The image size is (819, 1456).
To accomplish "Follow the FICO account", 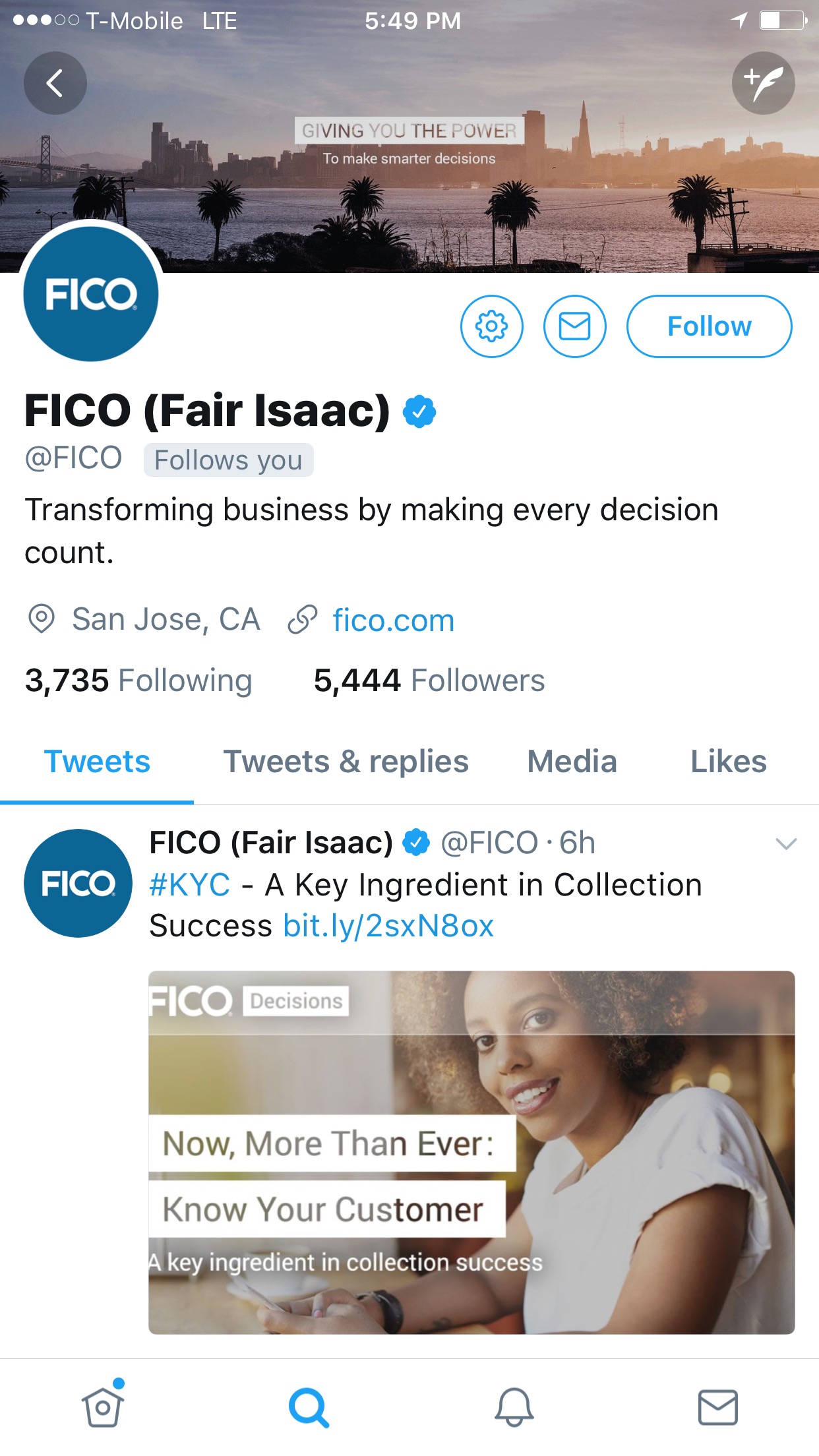I will point(709,326).
